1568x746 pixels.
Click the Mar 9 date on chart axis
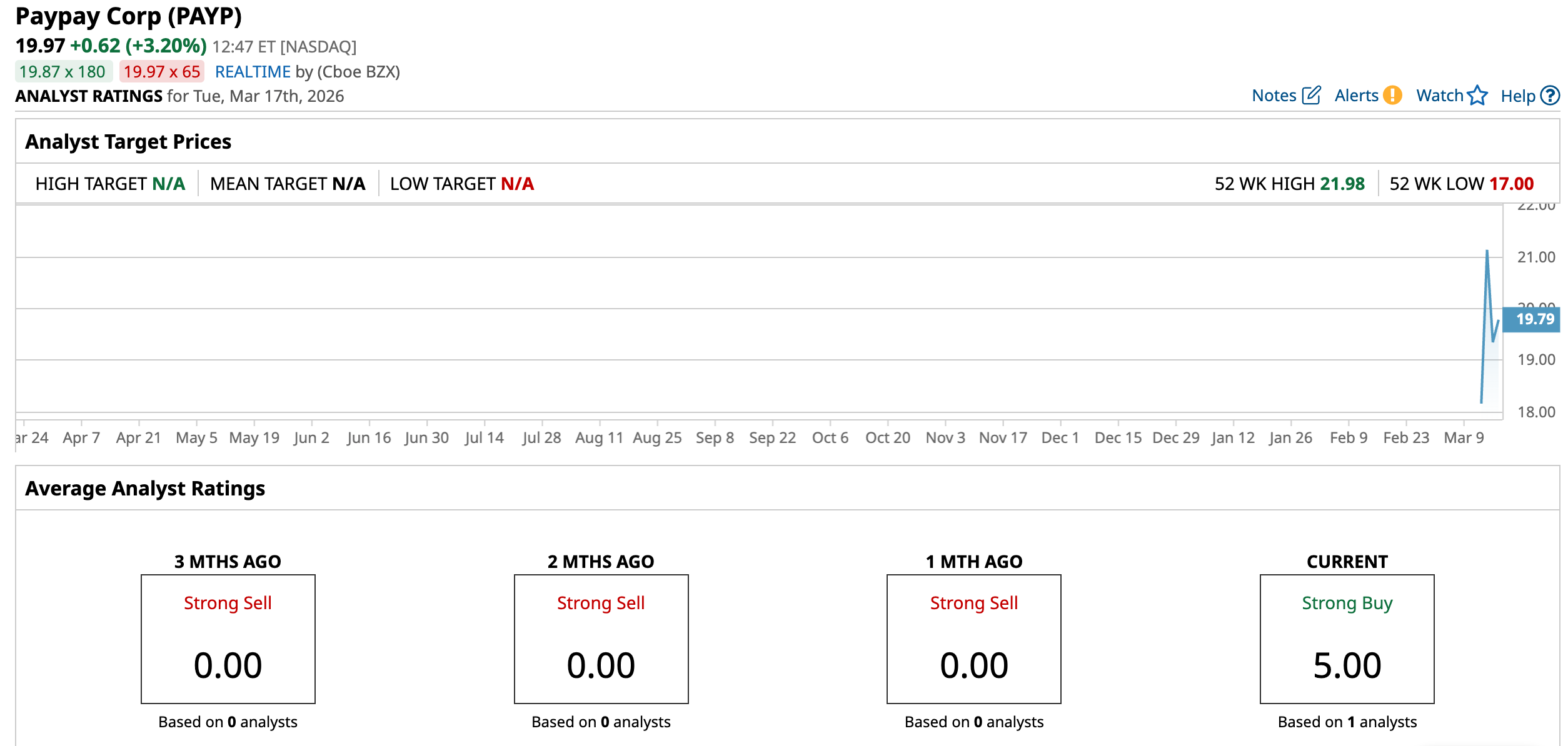pyautogui.click(x=1464, y=437)
